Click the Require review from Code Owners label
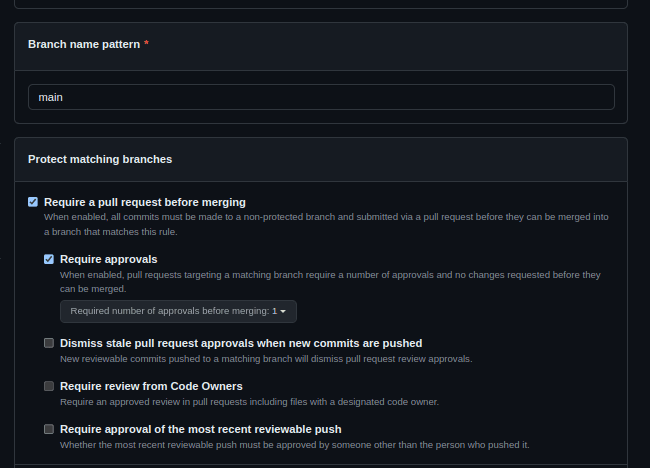 point(151,386)
